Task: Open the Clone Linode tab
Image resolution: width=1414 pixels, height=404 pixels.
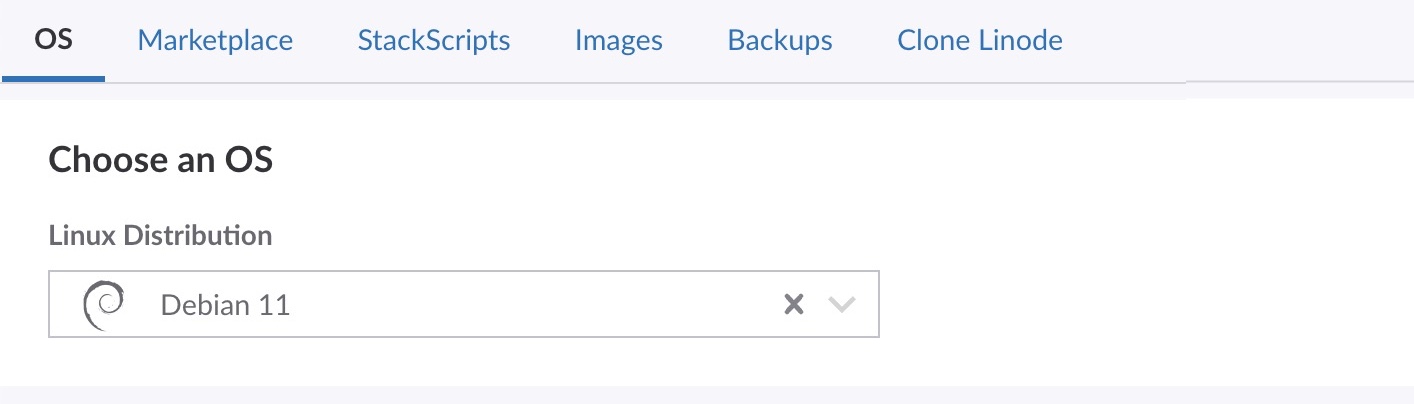Action: pos(979,41)
